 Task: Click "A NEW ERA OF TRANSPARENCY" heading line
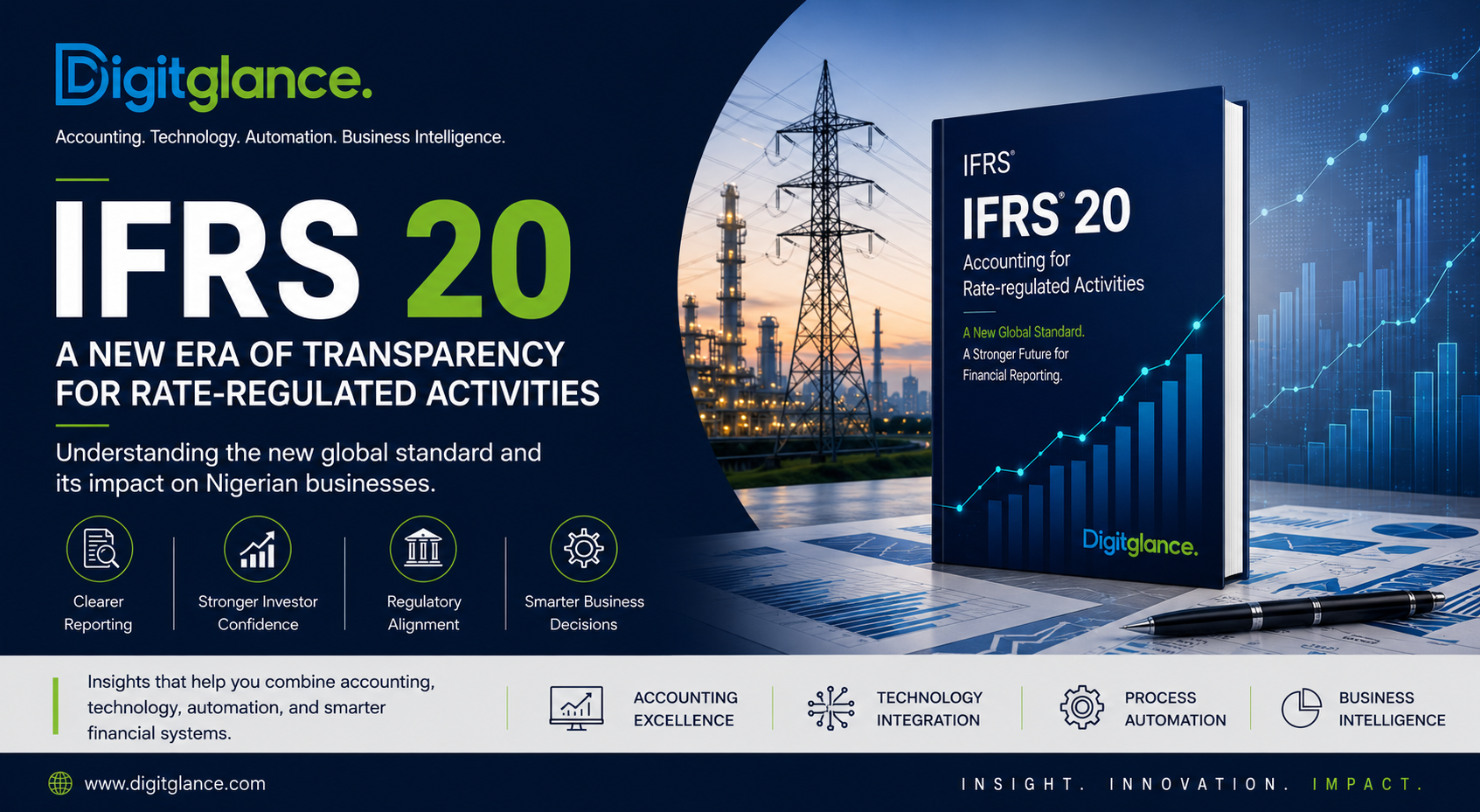coord(310,355)
